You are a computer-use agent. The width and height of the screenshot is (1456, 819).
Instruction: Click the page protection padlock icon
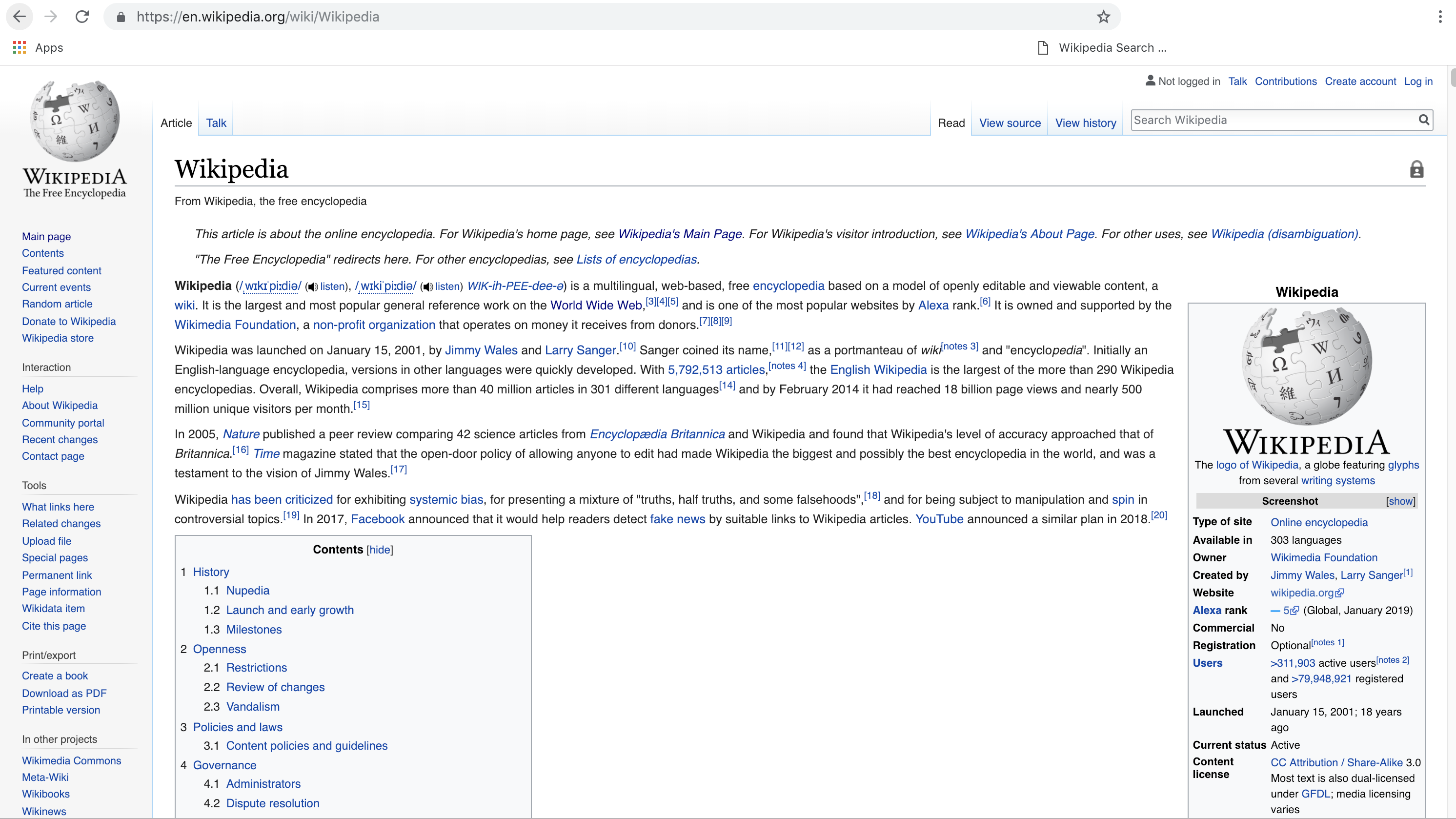pyautogui.click(x=1416, y=169)
